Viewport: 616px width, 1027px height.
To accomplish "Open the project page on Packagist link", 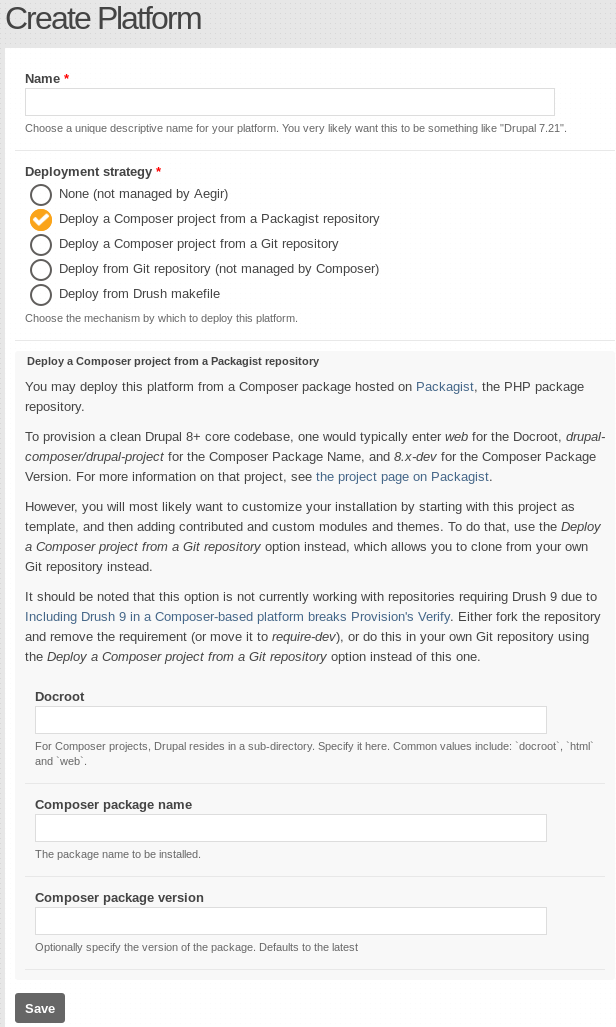I will click(x=402, y=476).
